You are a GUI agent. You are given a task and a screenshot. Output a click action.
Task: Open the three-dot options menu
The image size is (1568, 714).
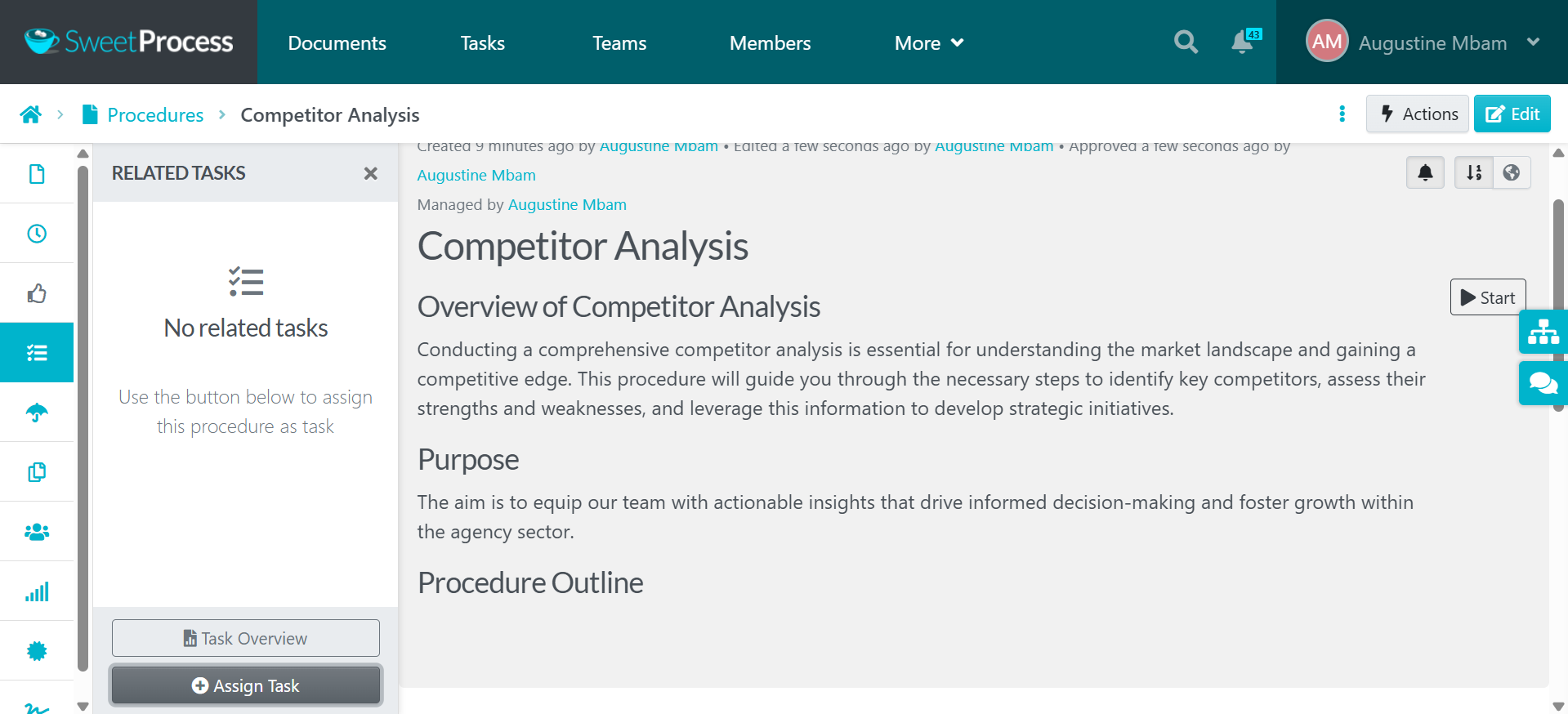pos(1342,114)
